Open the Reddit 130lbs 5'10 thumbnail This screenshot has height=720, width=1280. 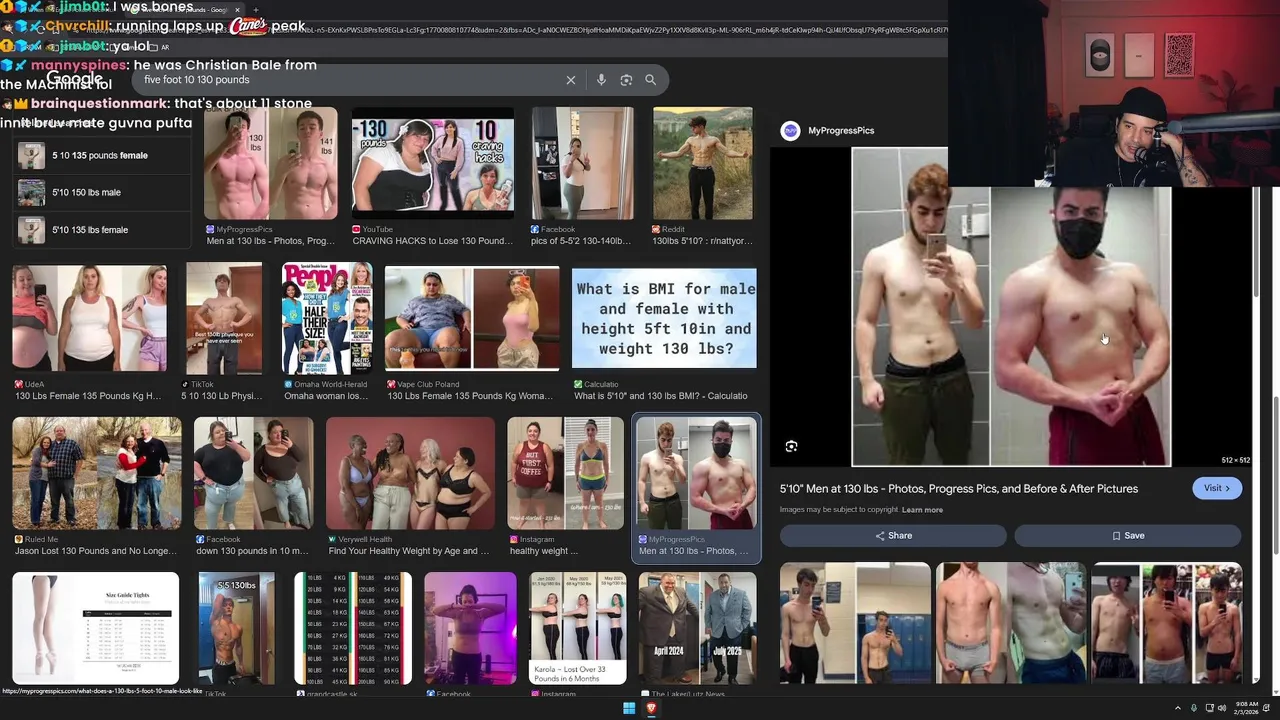[x=703, y=164]
